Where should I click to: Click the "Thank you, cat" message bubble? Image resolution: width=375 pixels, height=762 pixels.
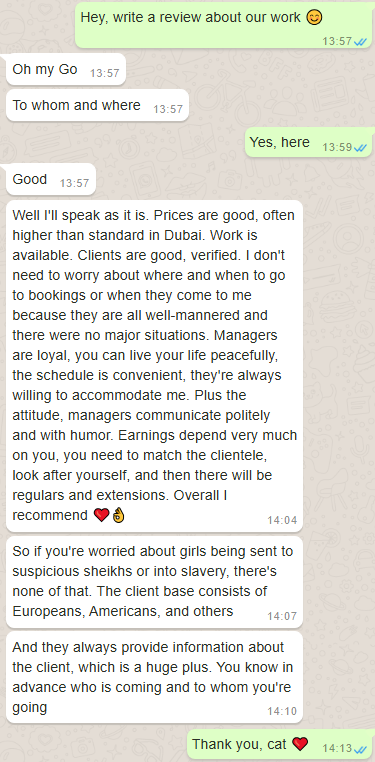[281, 744]
